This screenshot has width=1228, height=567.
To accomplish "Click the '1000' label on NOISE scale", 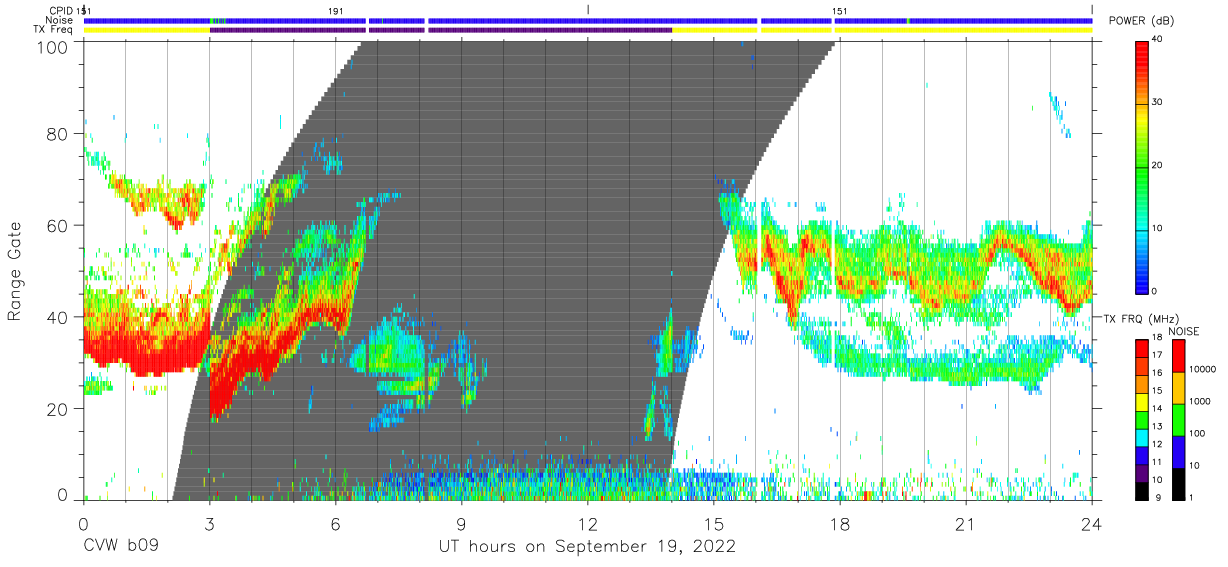I will point(1201,401).
